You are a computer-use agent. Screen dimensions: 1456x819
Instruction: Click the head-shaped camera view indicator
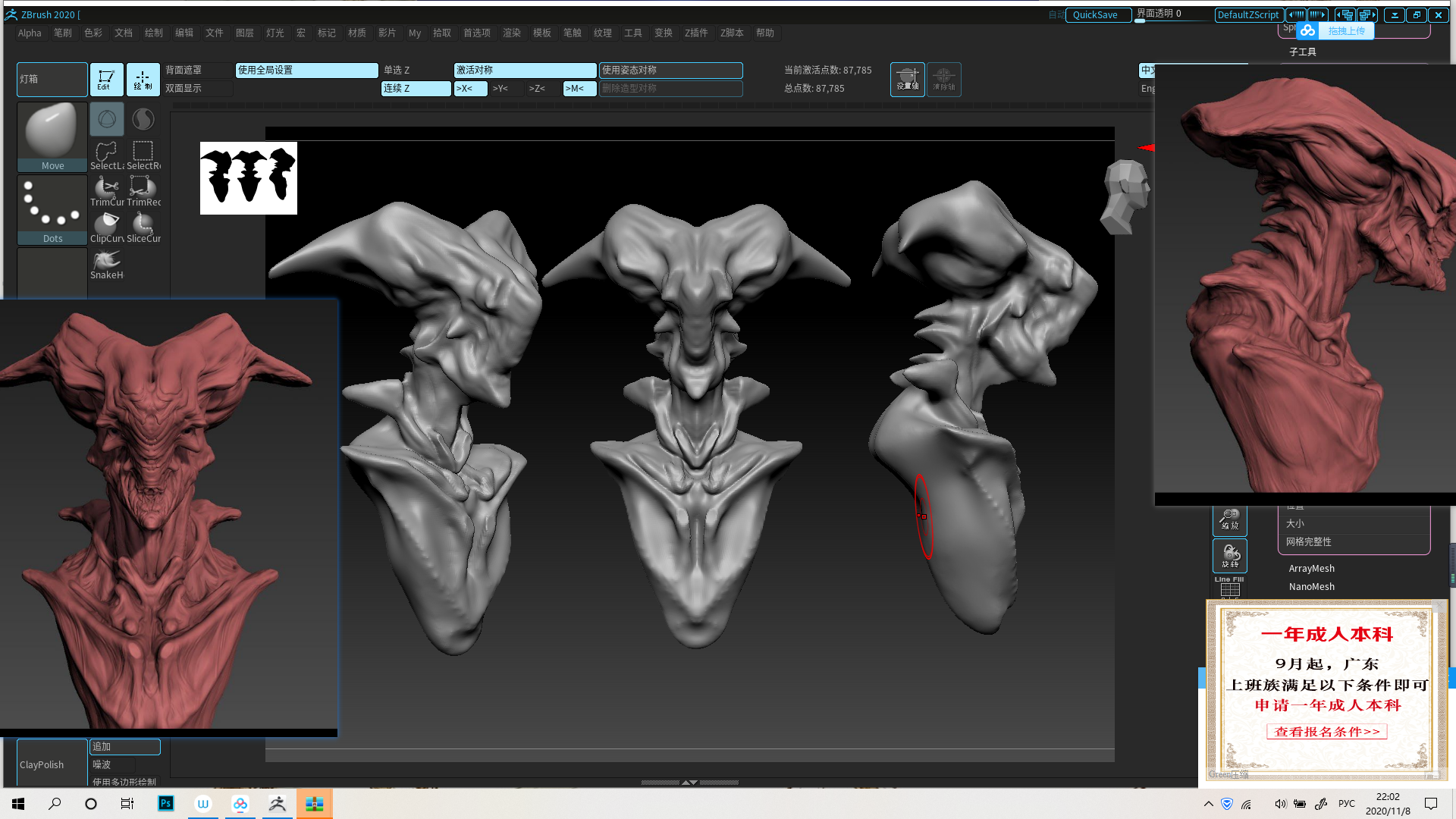pyautogui.click(x=1126, y=196)
